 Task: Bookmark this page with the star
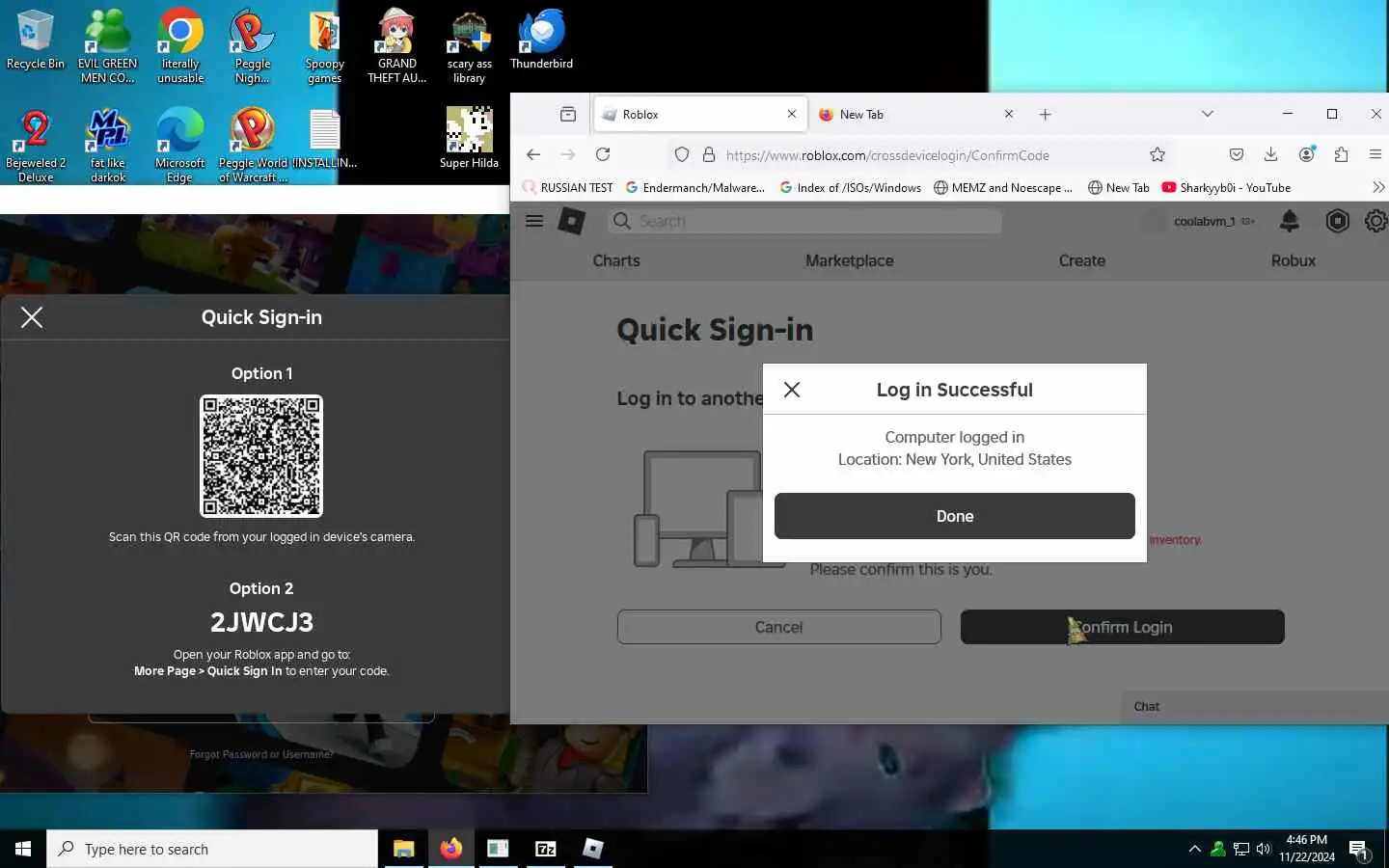coord(1157,154)
